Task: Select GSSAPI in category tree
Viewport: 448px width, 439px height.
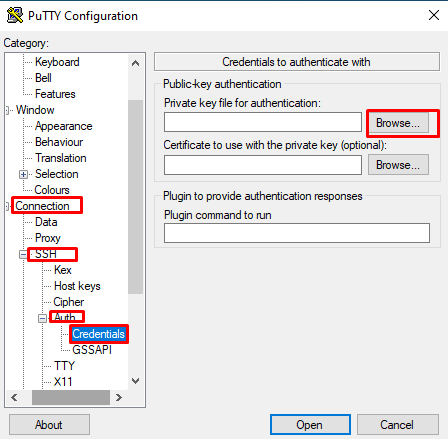Action: [x=92, y=350]
